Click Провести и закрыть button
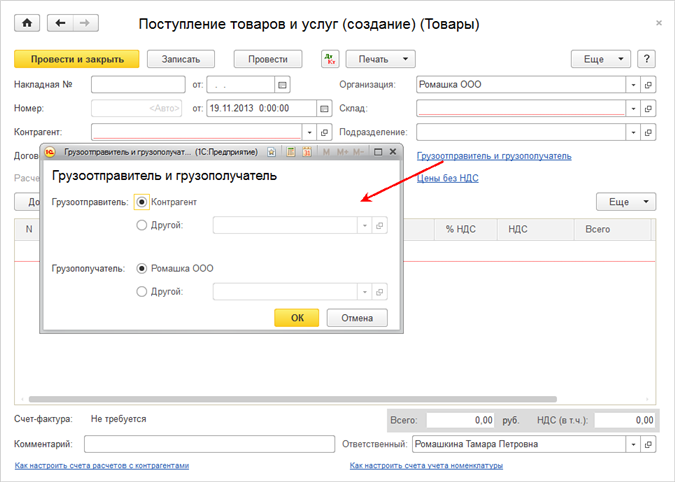 click(77, 59)
